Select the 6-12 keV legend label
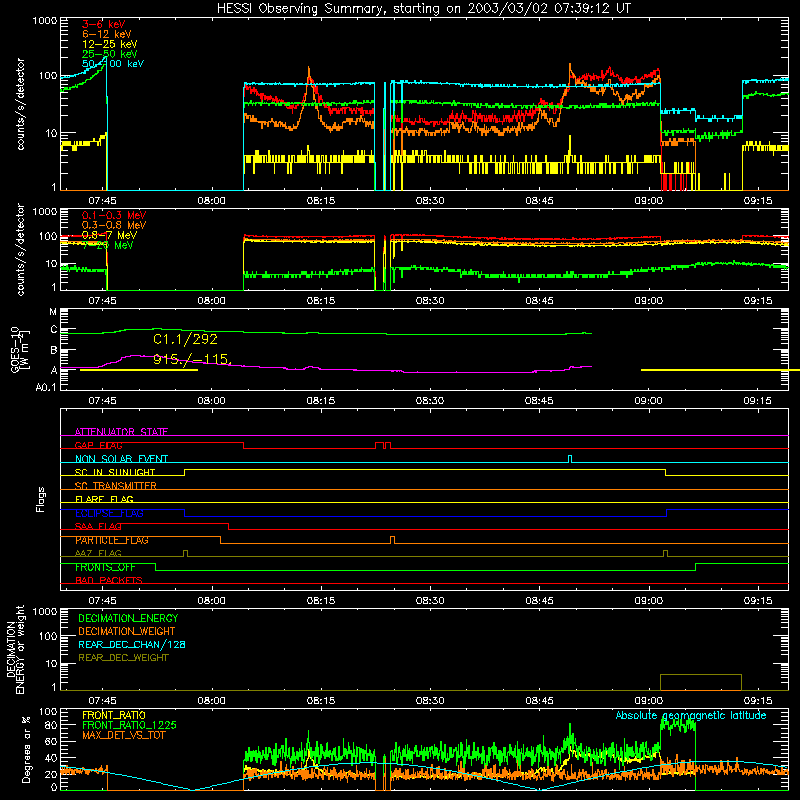The height and width of the screenshot is (800, 800). [x=107, y=34]
